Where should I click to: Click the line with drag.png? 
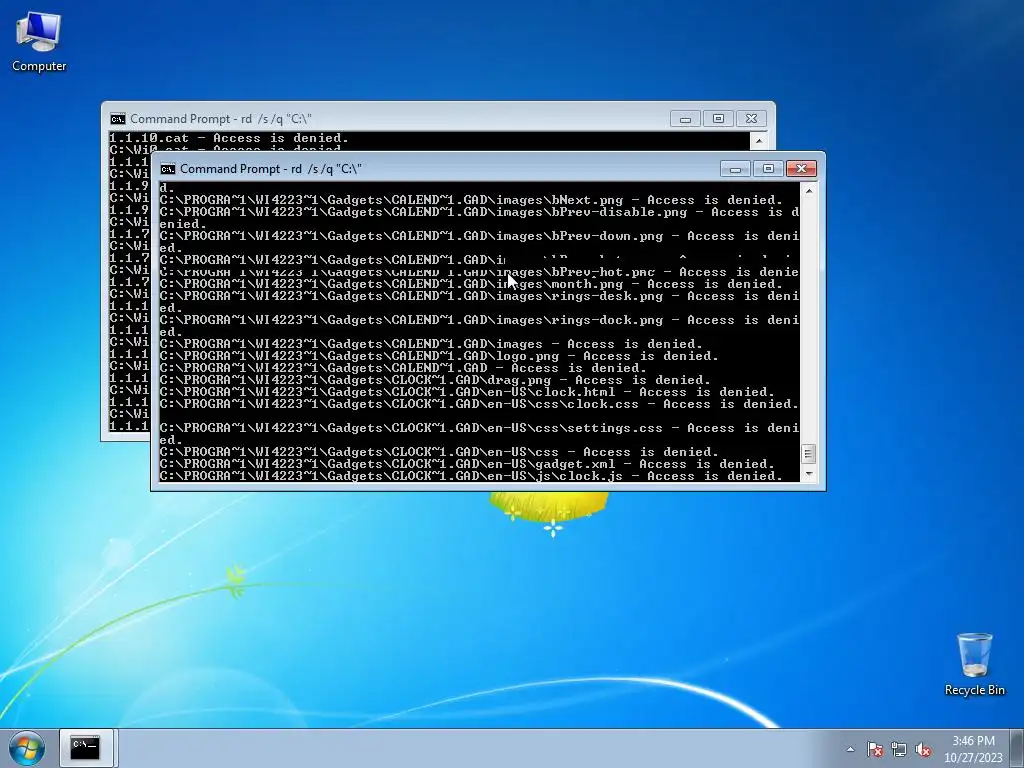click(435, 380)
